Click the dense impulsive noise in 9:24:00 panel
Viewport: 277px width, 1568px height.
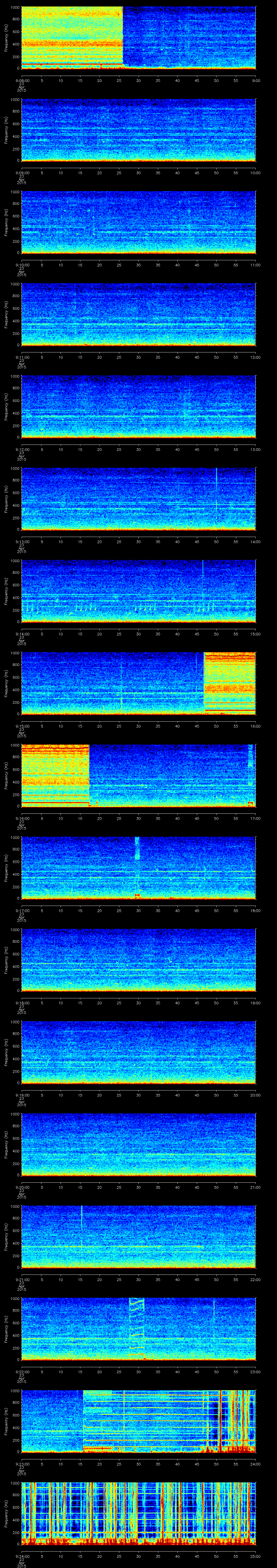pyautogui.click(x=138, y=1514)
